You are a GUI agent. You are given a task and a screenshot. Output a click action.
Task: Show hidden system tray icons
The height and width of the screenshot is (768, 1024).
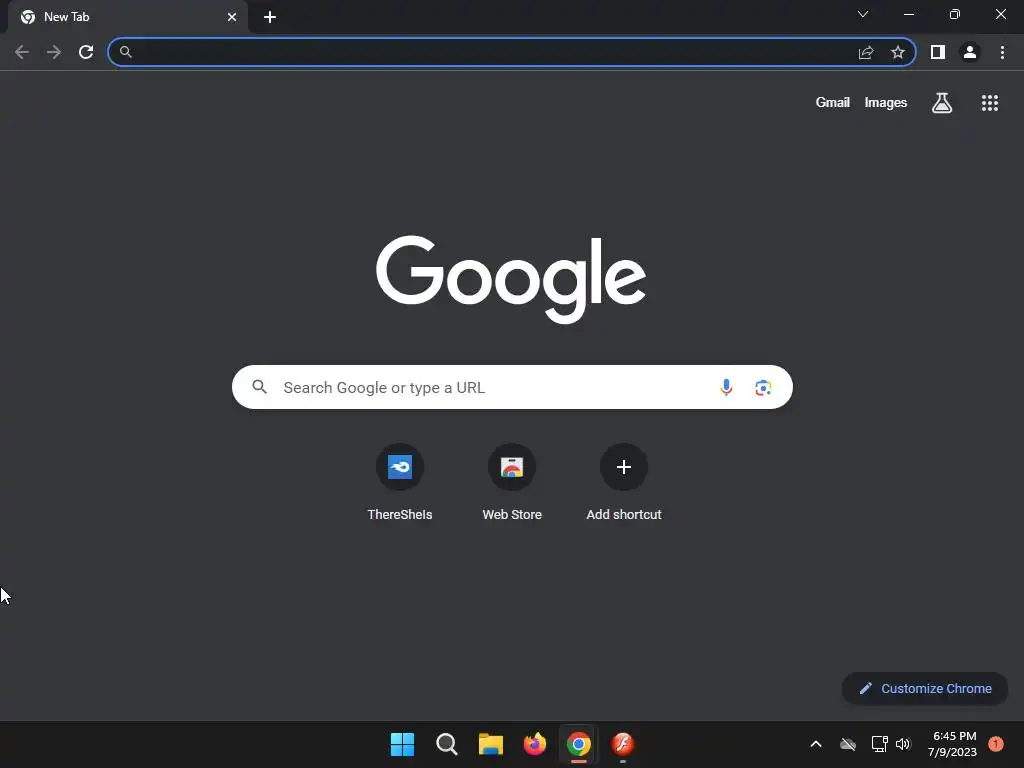[x=816, y=744]
